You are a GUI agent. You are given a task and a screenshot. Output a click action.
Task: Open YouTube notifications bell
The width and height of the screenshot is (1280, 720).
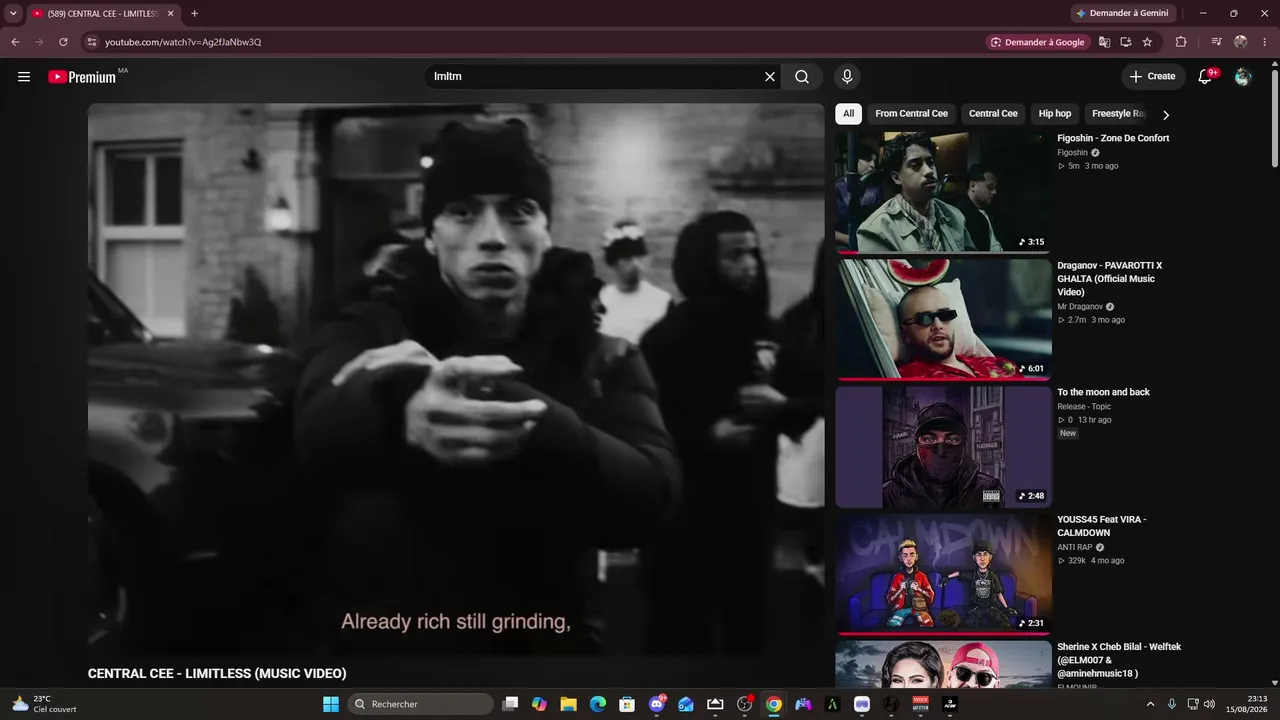coord(1206,76)
